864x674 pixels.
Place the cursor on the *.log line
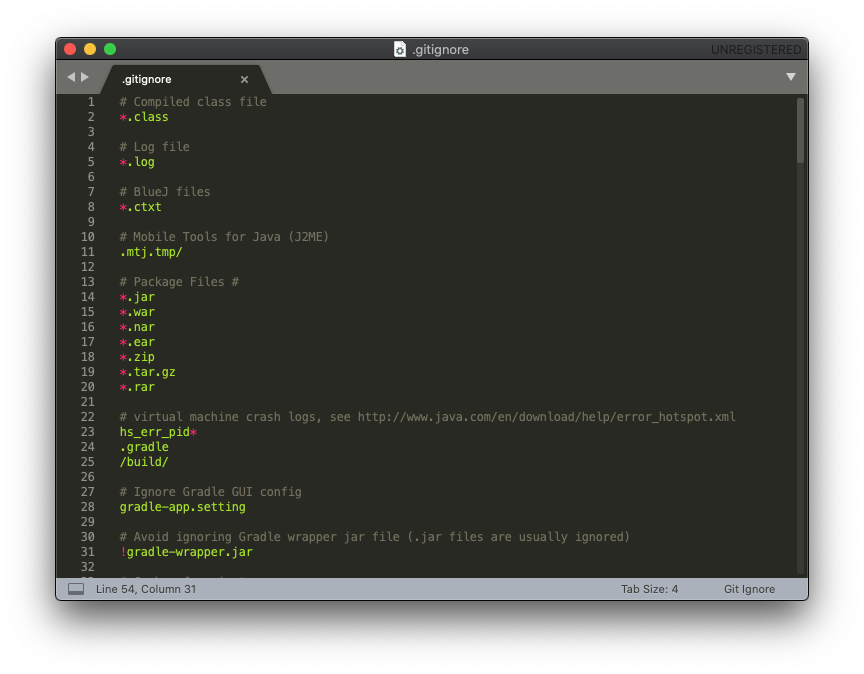137,162
